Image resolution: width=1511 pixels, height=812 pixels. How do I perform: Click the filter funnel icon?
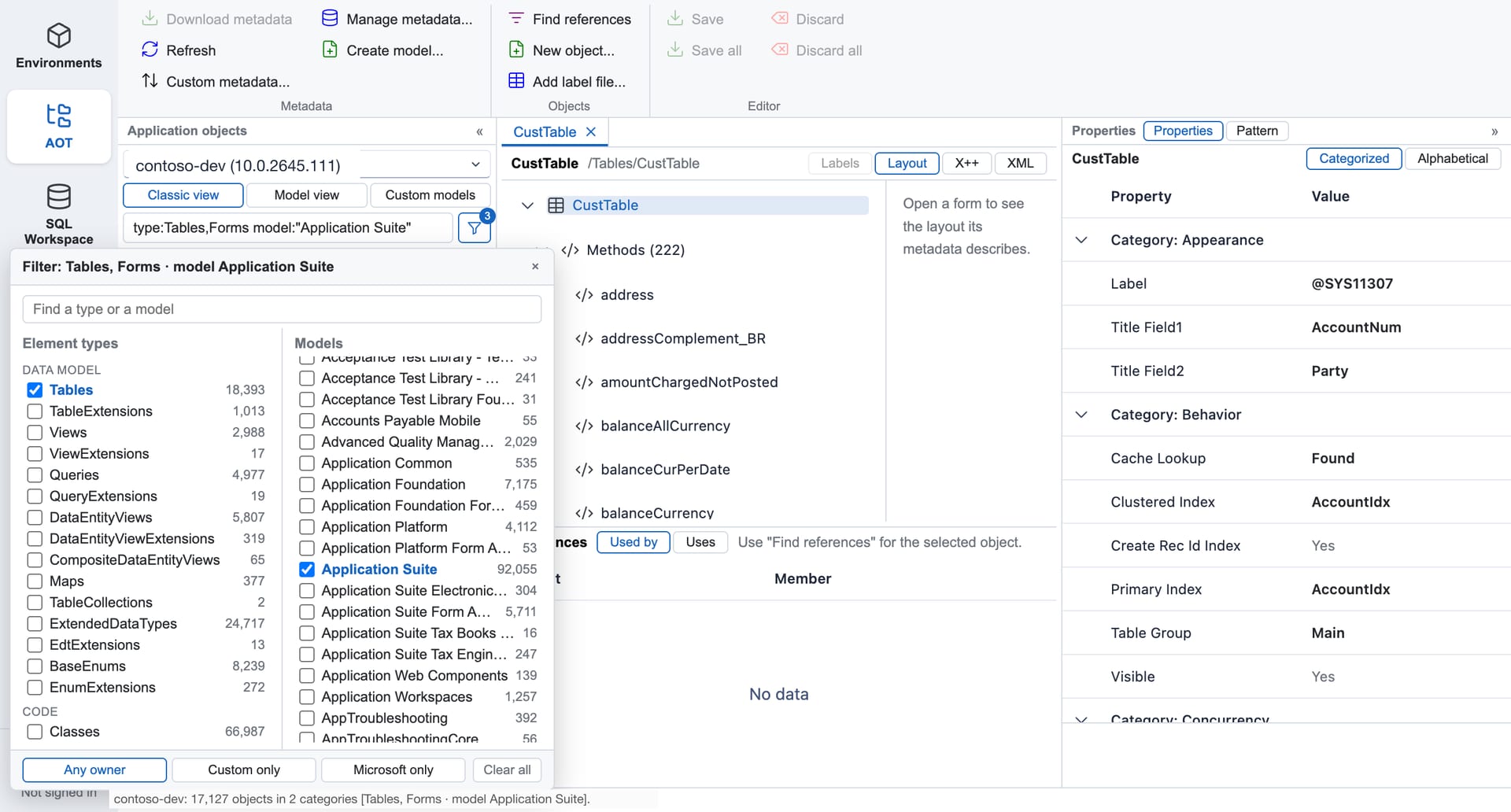coord(475,228)
